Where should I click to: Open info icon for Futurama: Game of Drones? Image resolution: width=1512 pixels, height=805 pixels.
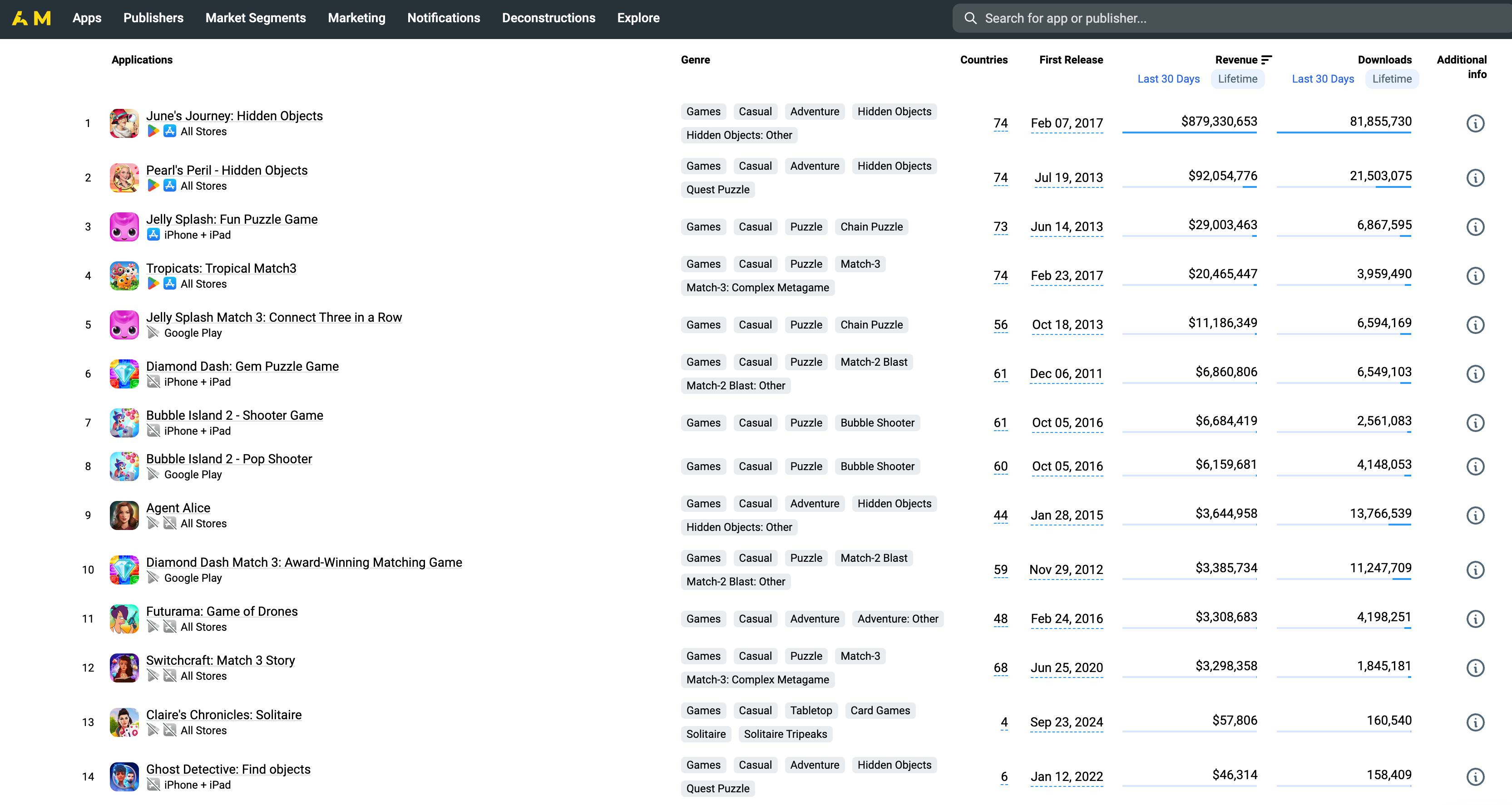click(1475, 619)
